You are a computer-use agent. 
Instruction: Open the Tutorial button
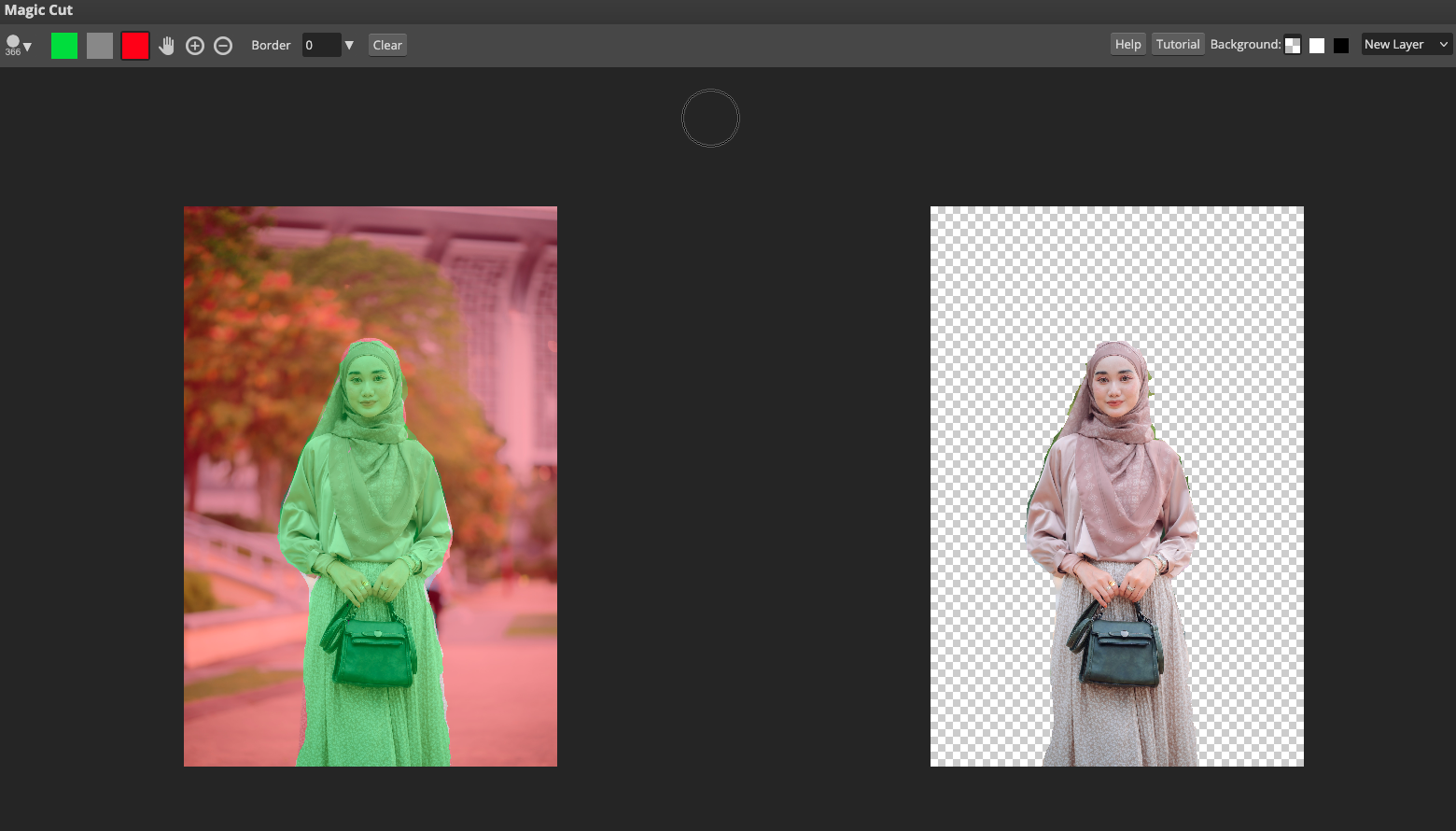[1178, 44]
